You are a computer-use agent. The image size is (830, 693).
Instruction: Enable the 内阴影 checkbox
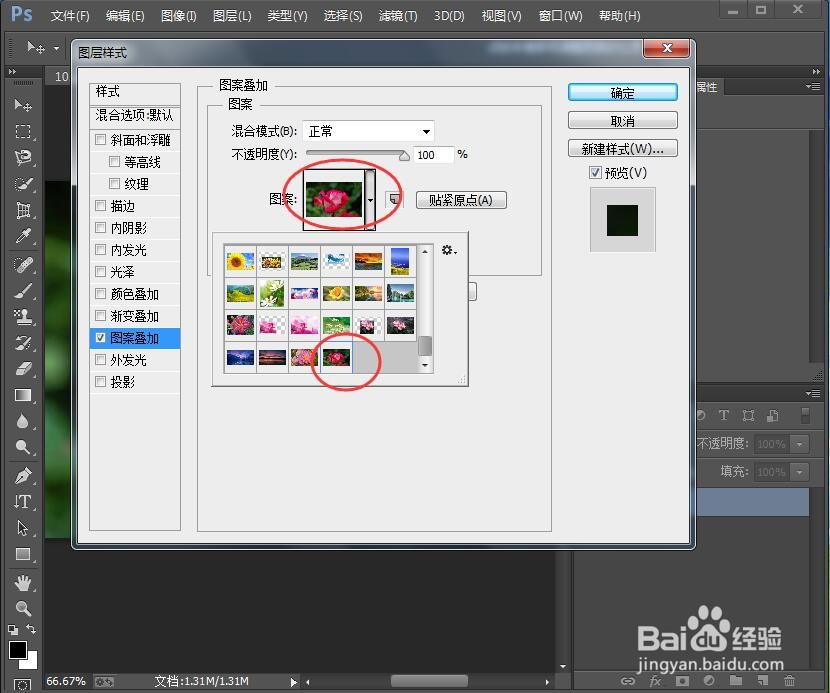[101, 228]
